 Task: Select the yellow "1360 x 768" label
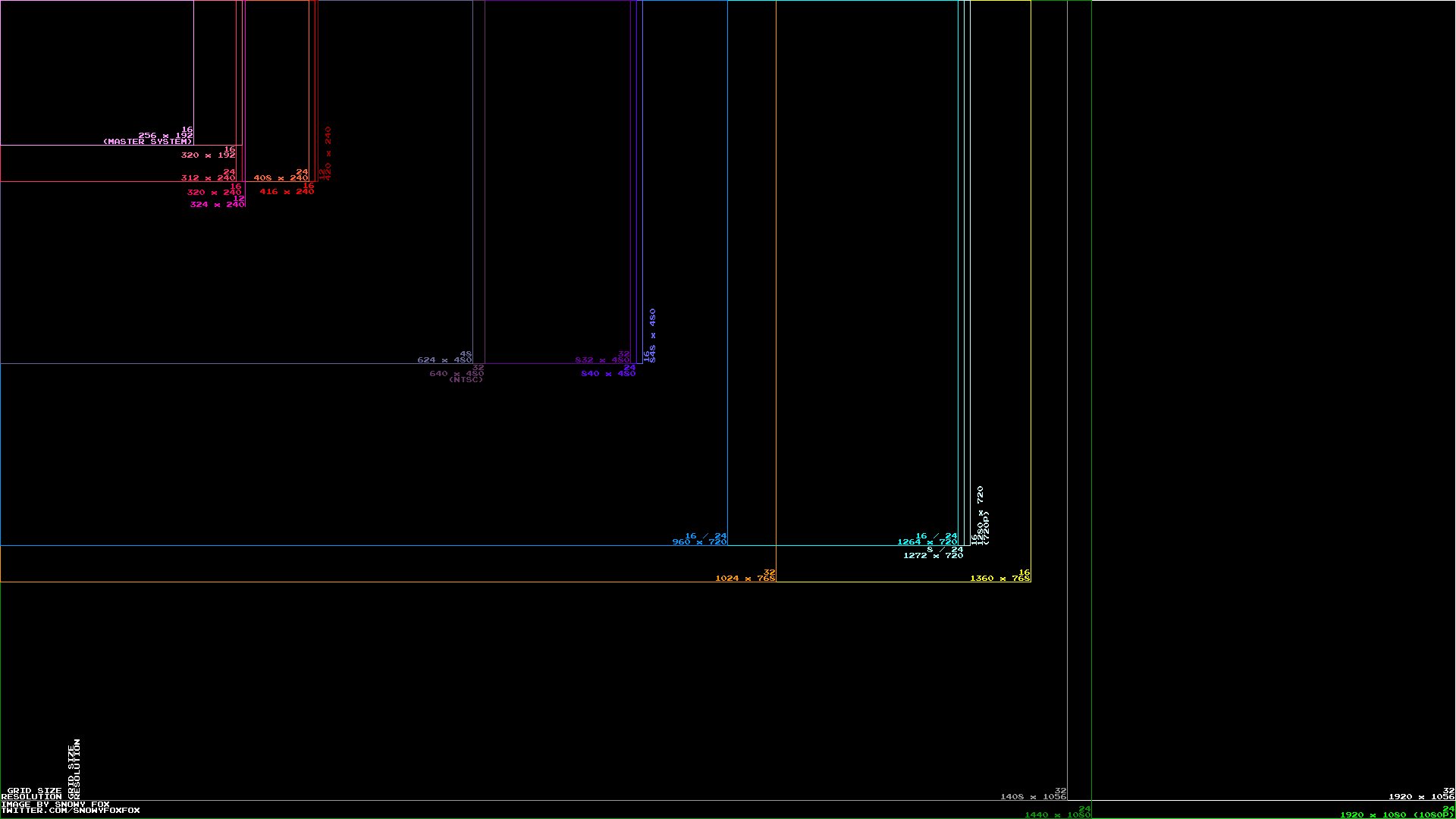(x=1000, y=579)
